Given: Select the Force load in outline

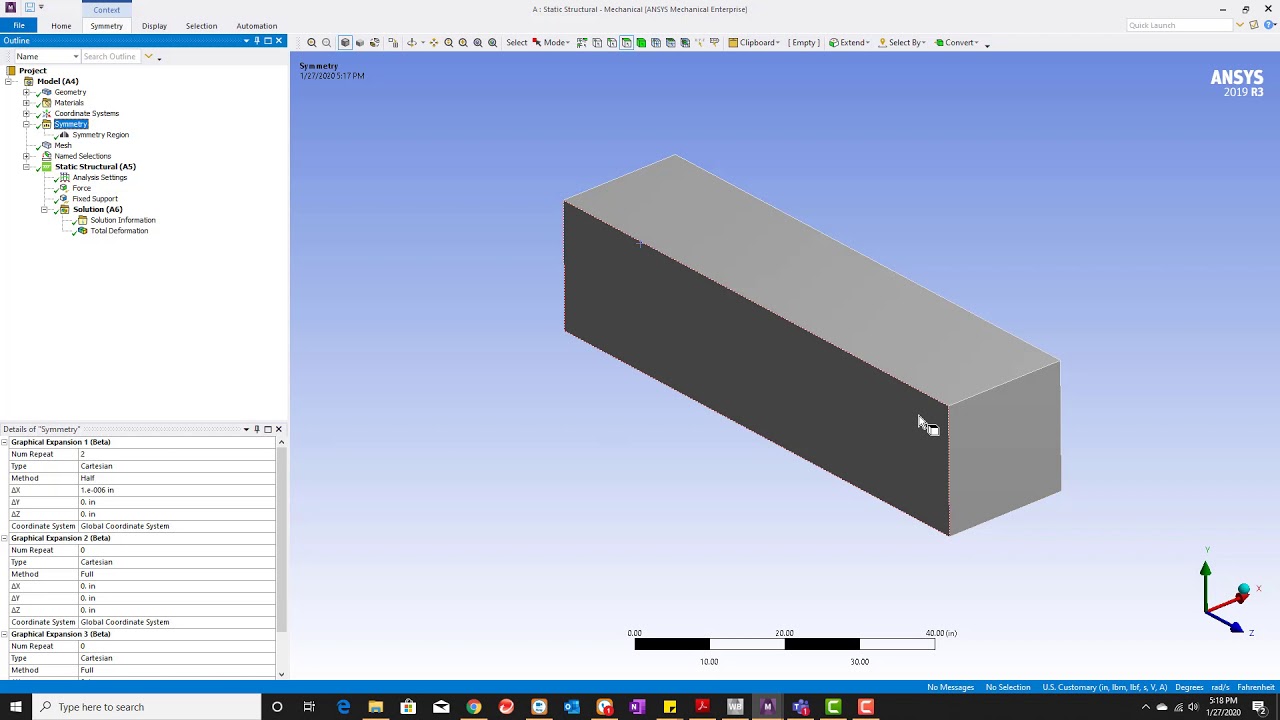Looking at the screenshot, I should click(82, 188).
